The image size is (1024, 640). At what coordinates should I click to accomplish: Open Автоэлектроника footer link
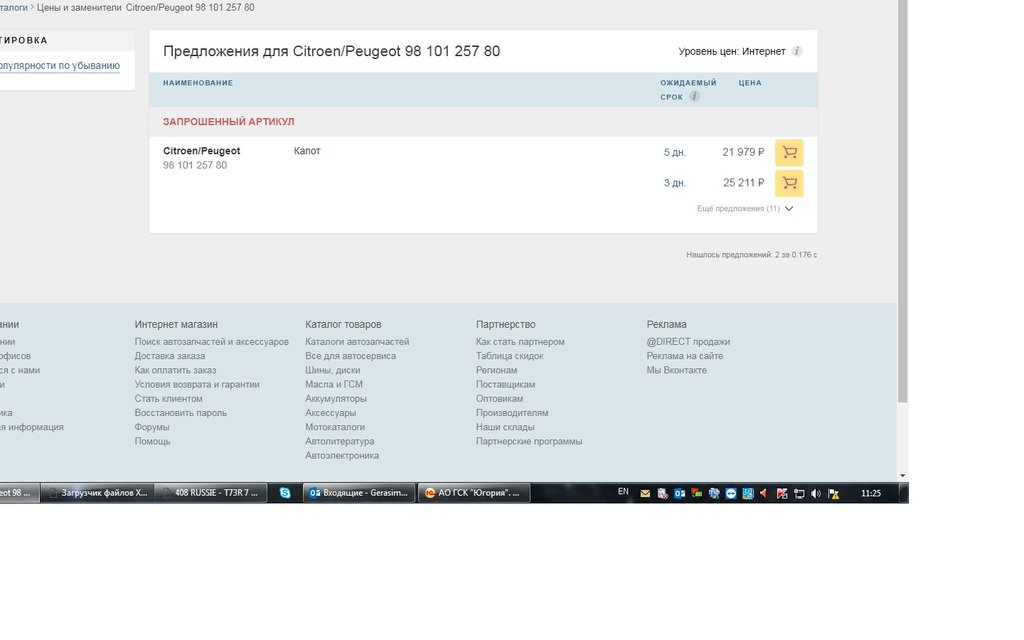pyautogui.click(x=342, y=456)
